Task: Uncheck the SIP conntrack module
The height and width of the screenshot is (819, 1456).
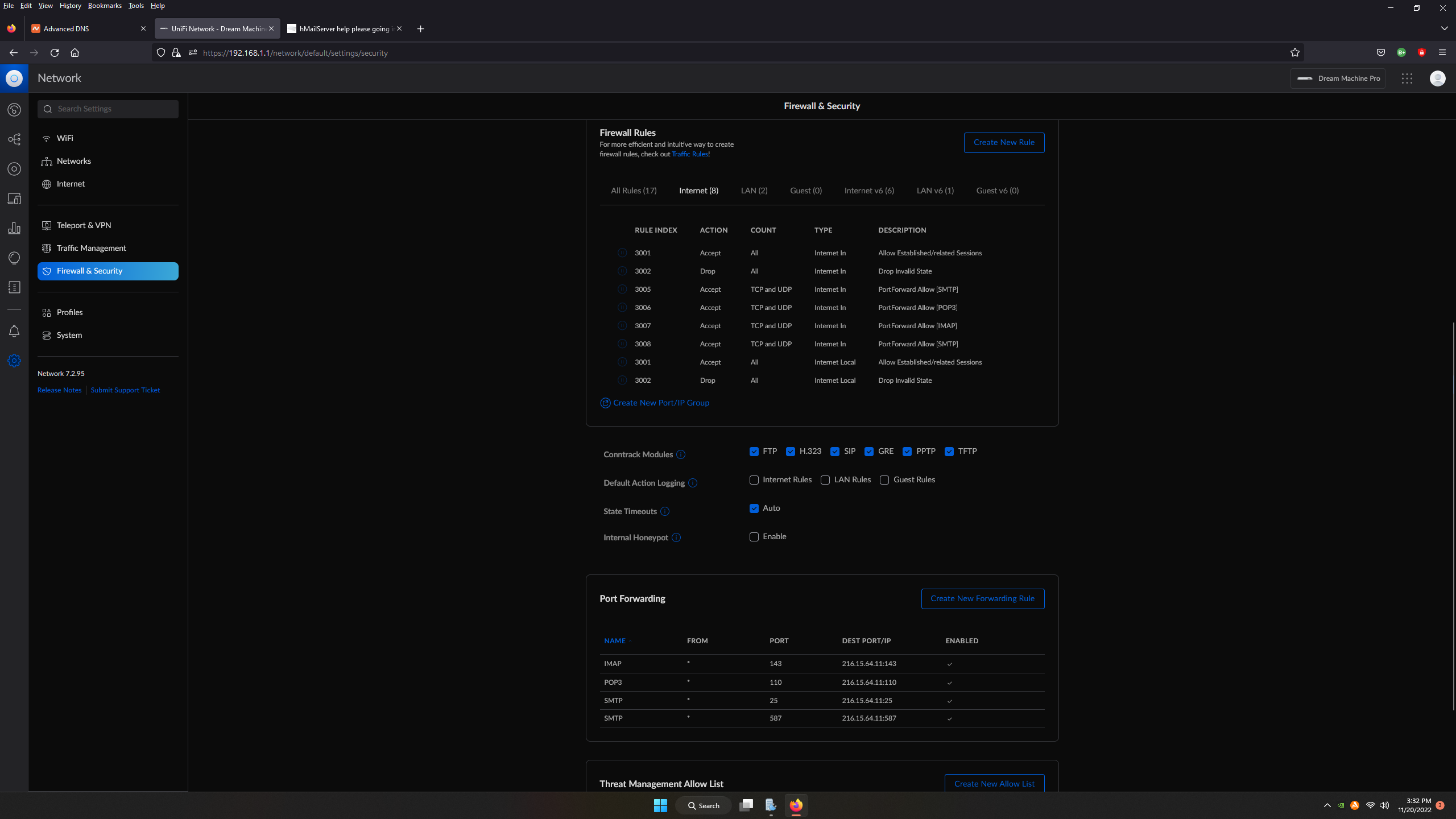Action: (x=835, y=452)
